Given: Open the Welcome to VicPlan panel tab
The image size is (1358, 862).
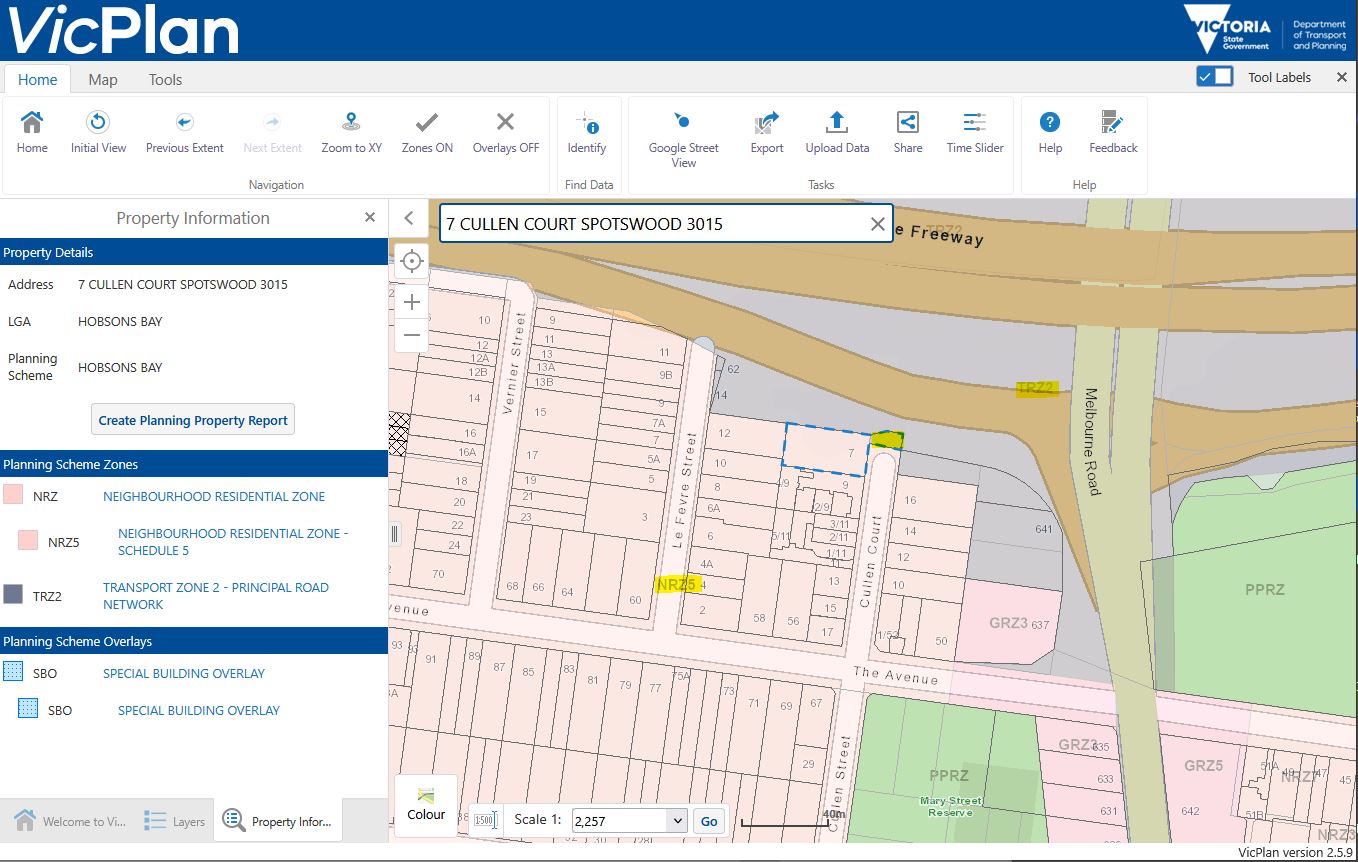Looking at the screenshot, I should pos(70,821).
